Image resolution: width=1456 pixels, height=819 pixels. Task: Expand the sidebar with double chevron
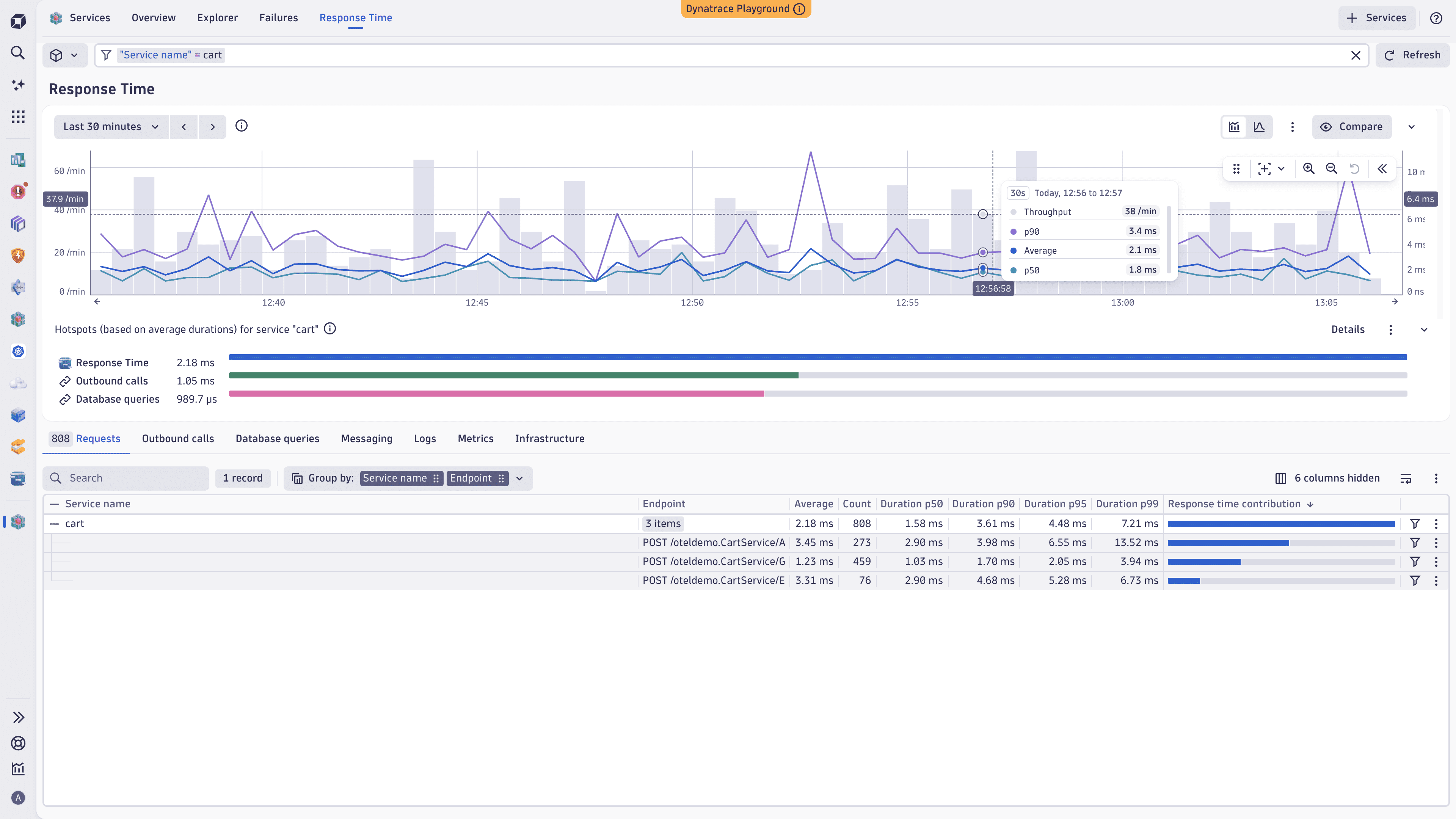(x=18, y=717)
